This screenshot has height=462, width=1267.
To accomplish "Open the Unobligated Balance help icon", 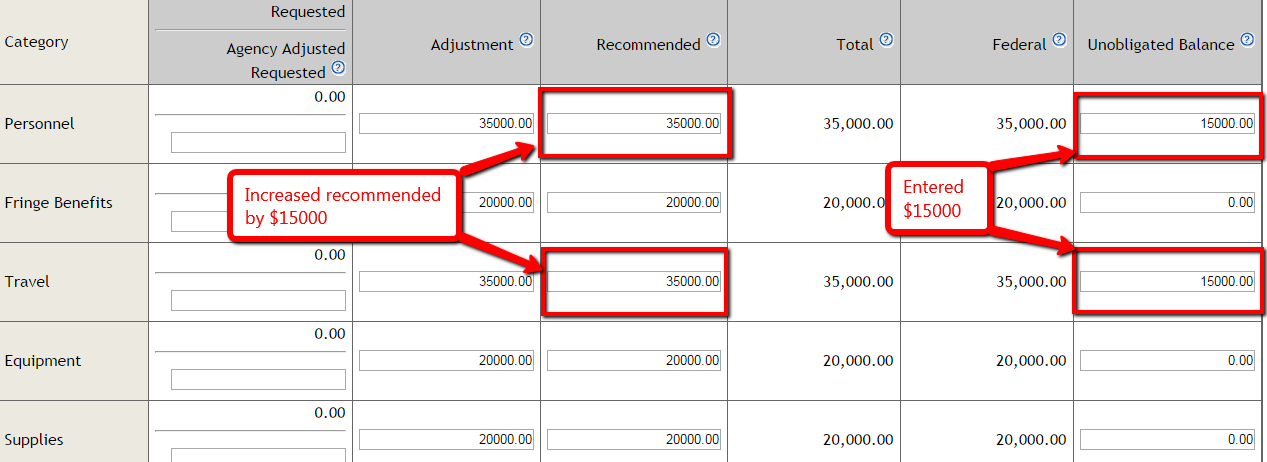I will pos(1246,41).
